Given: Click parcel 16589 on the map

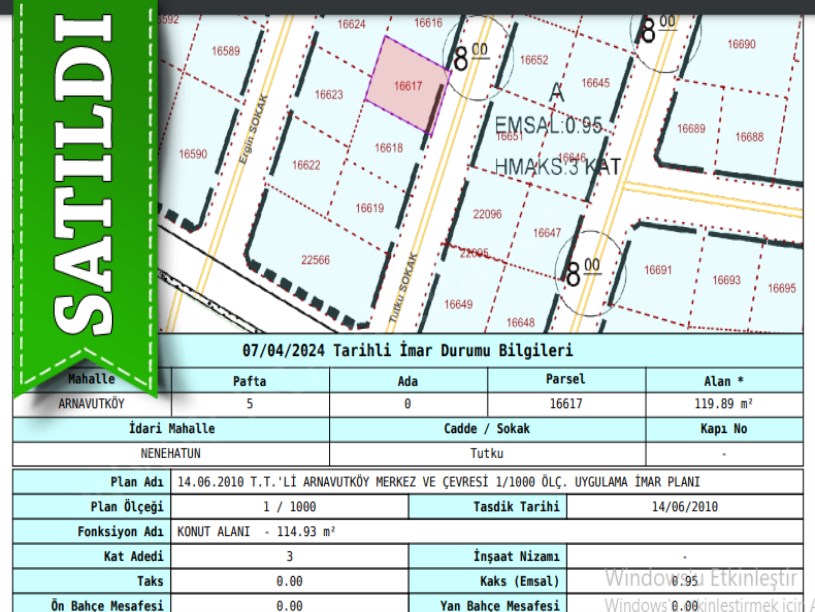Looking at the screenshot, I should pos(226,51).
